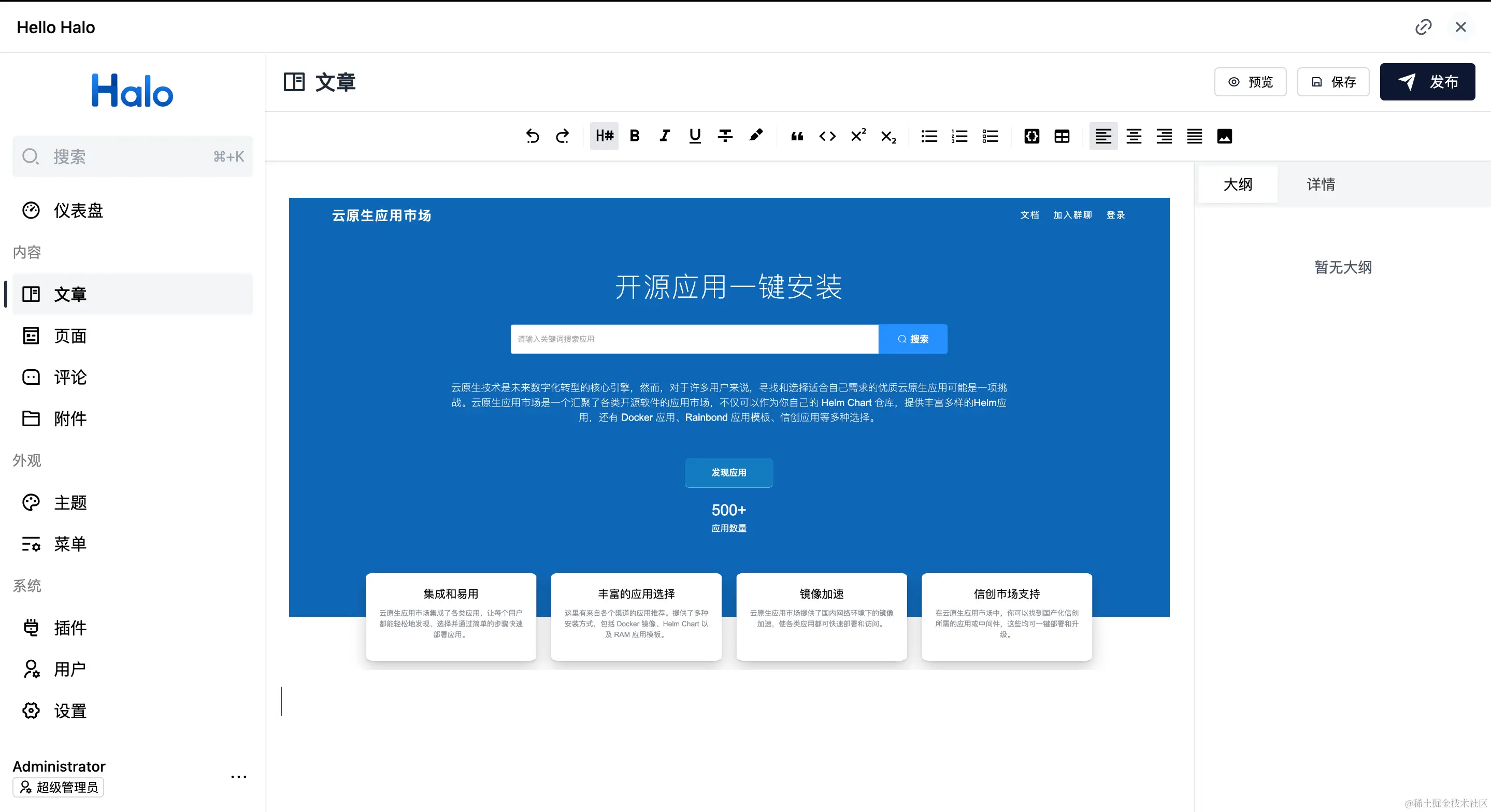
Task: Open the H# heading selector
Action: point(604,136)
